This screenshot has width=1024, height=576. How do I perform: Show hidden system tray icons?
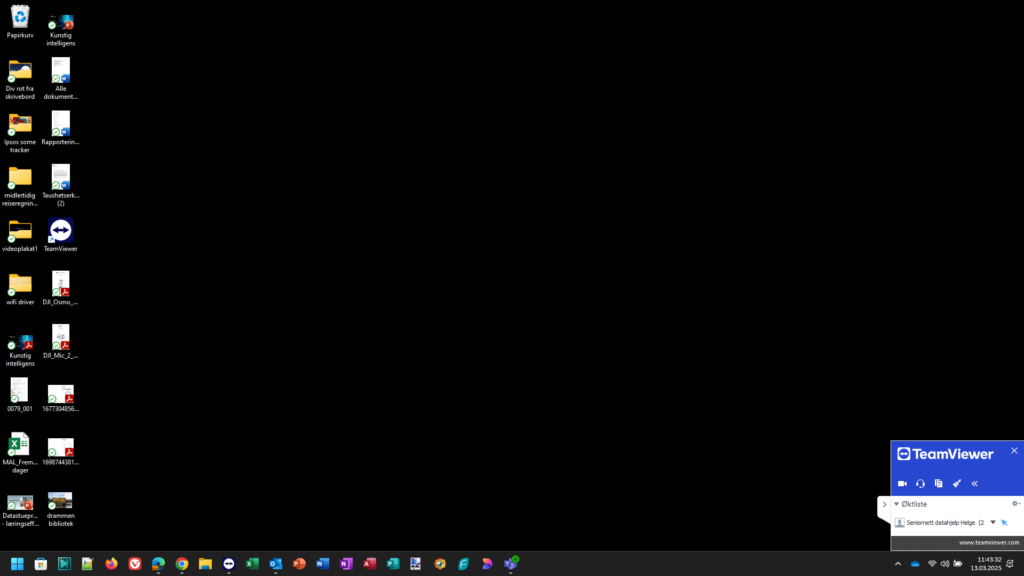[x=898, y=564]
